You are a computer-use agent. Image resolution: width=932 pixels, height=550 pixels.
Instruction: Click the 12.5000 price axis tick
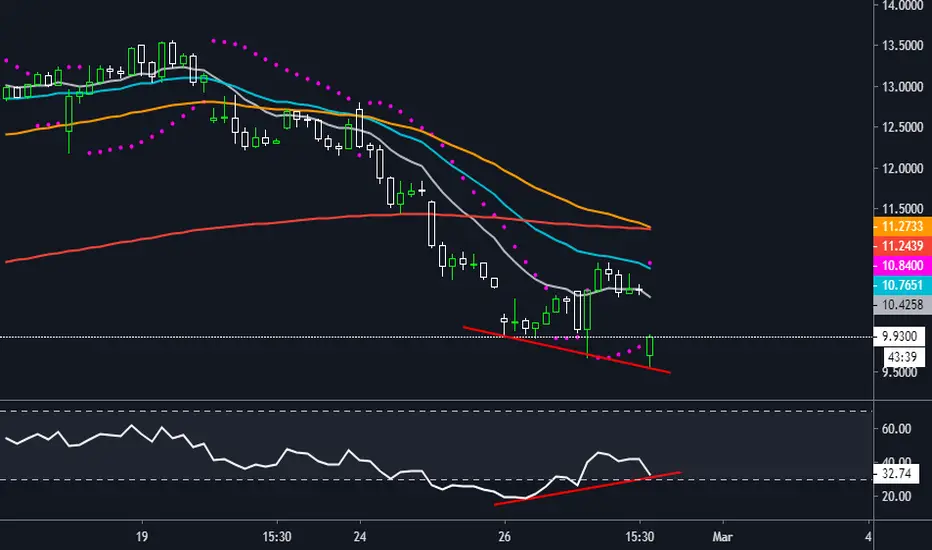click(902, 127)
